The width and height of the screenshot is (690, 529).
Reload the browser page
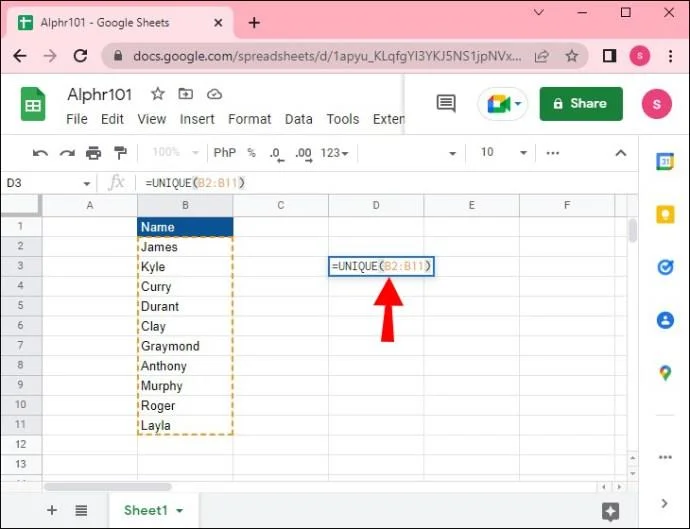(80, 56)
